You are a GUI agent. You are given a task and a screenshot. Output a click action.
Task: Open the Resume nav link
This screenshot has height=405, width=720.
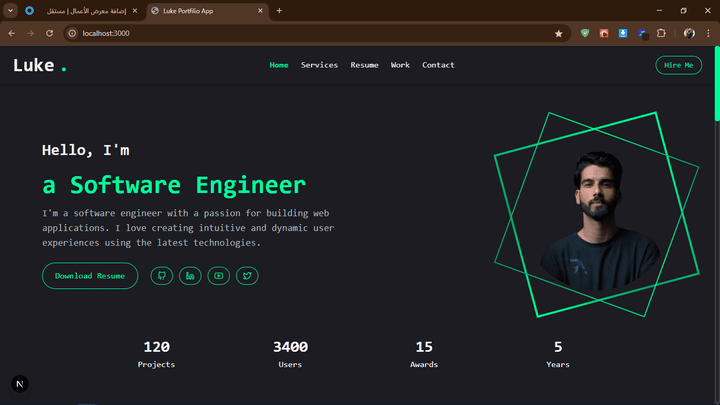[364, 65]
